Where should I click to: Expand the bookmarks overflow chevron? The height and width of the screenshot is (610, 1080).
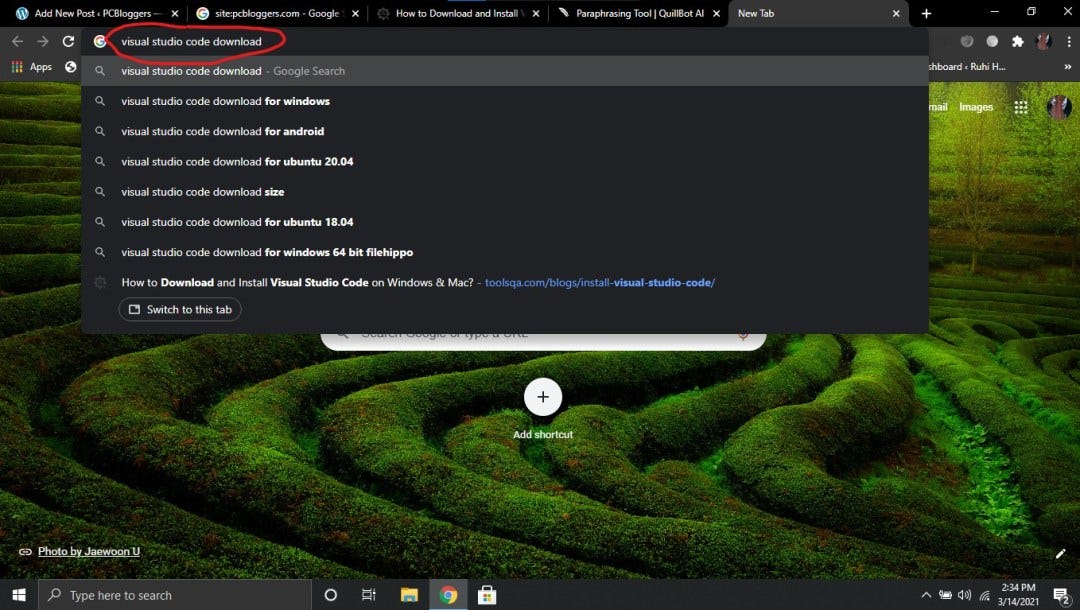1069,66
